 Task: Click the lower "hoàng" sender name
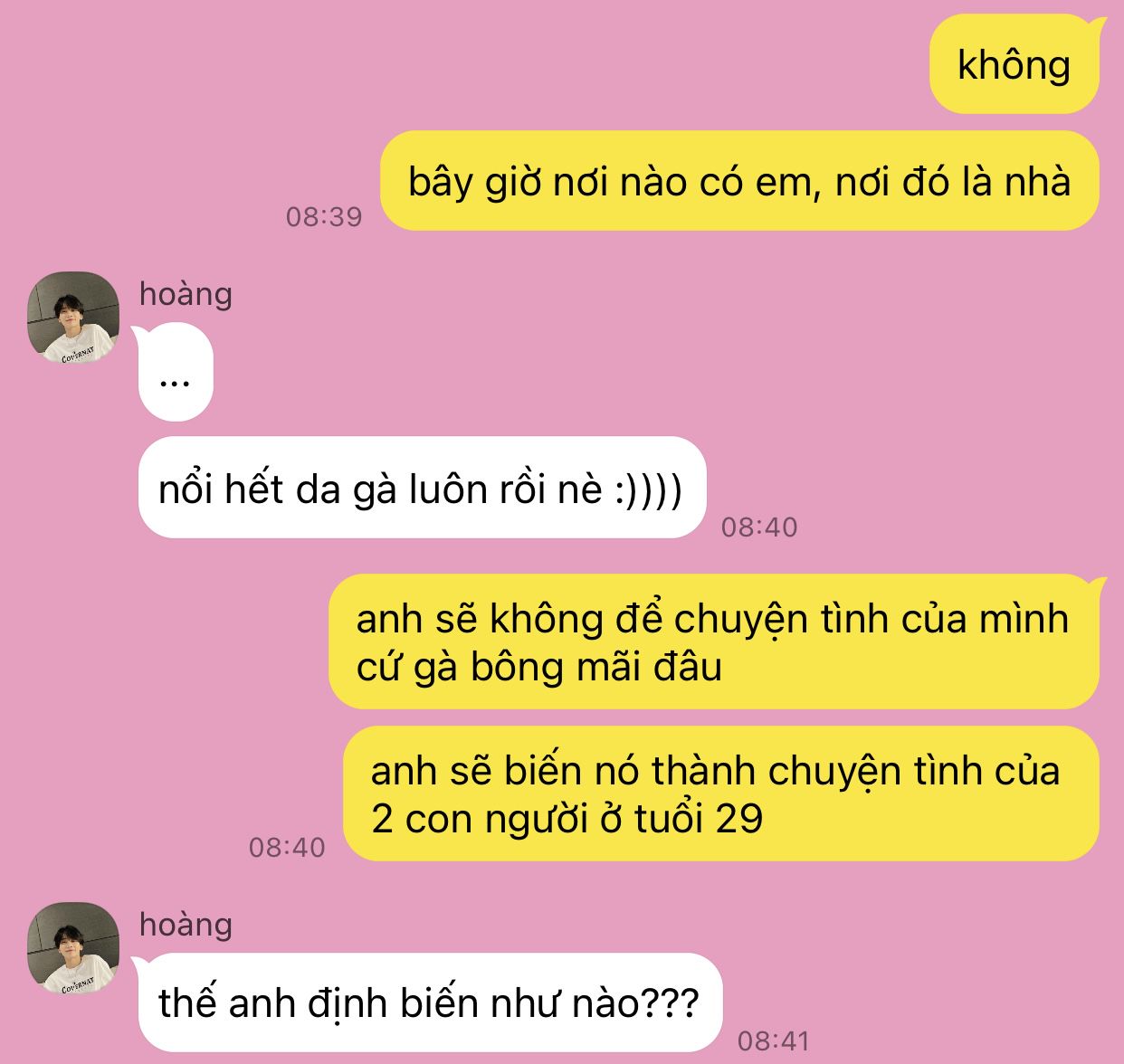click(186, 924)
